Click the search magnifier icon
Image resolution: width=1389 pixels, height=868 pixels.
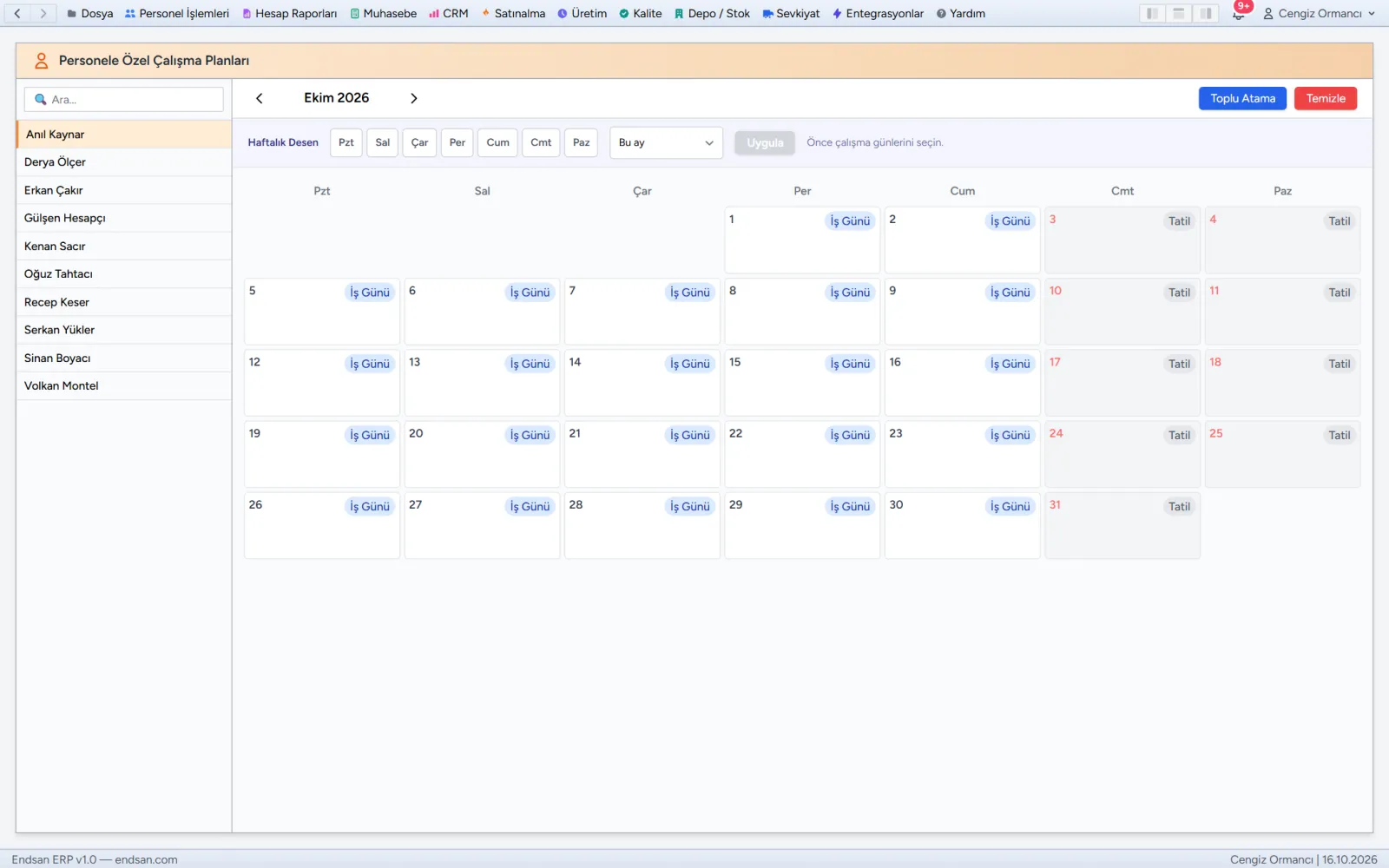tap(40, 99)
